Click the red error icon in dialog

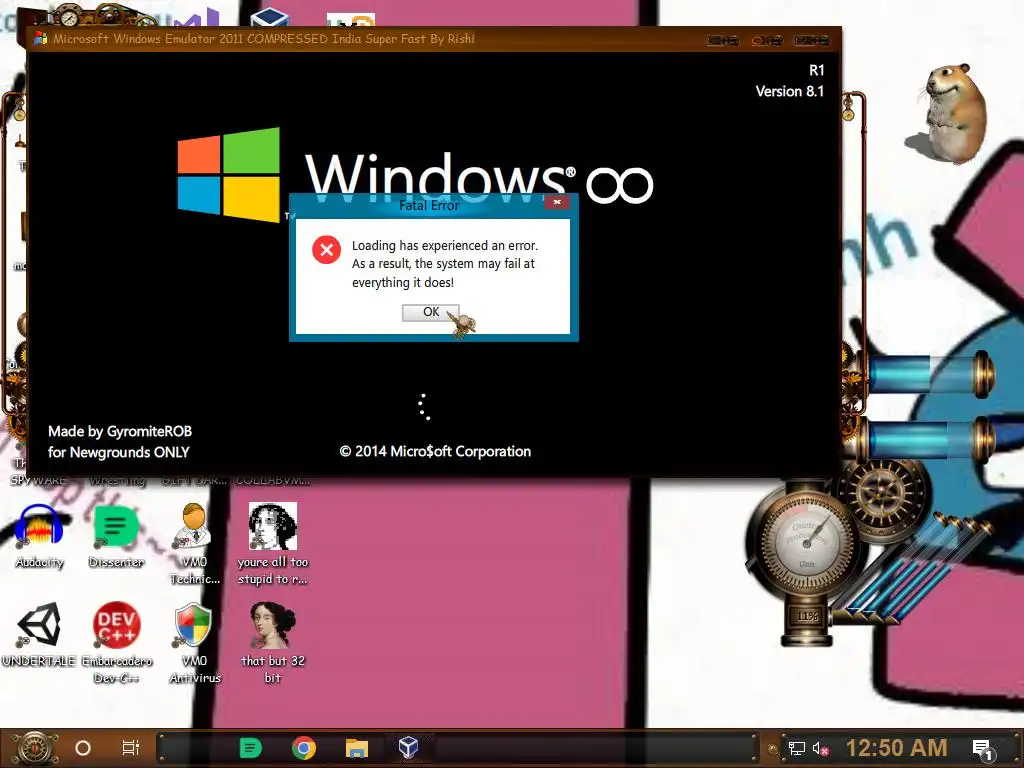point(327,249)
